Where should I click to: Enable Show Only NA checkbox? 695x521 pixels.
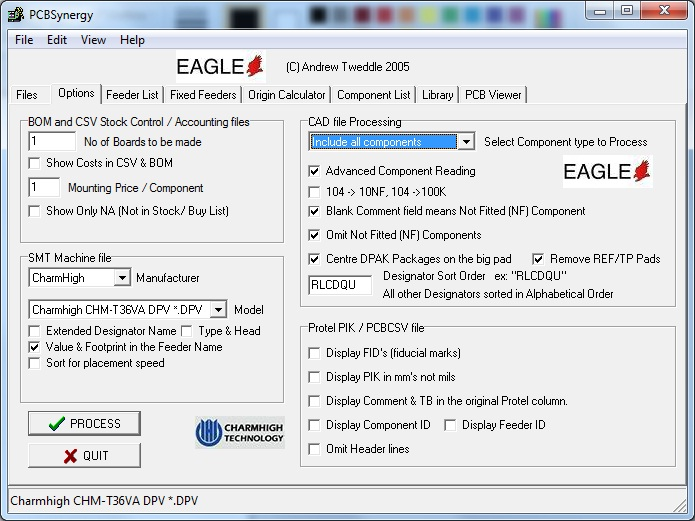point(34,211)
